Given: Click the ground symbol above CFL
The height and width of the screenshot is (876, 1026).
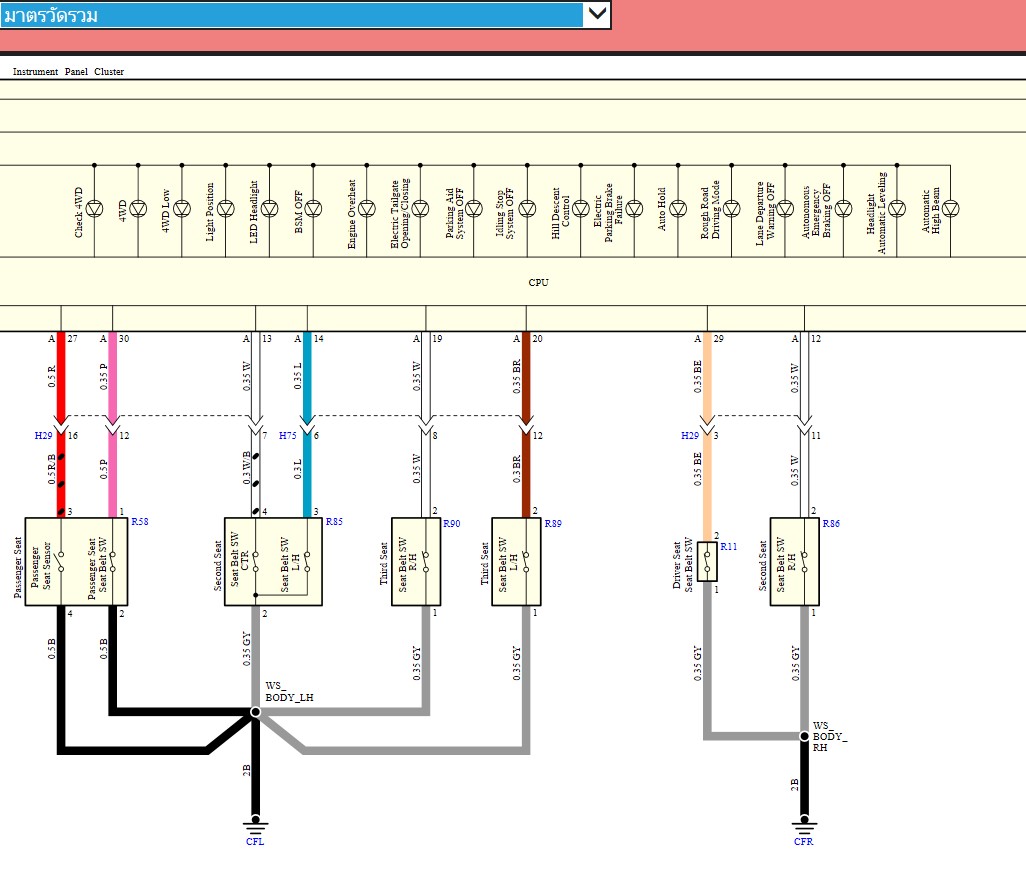Looking at the screenshot, I should point(255,826).
